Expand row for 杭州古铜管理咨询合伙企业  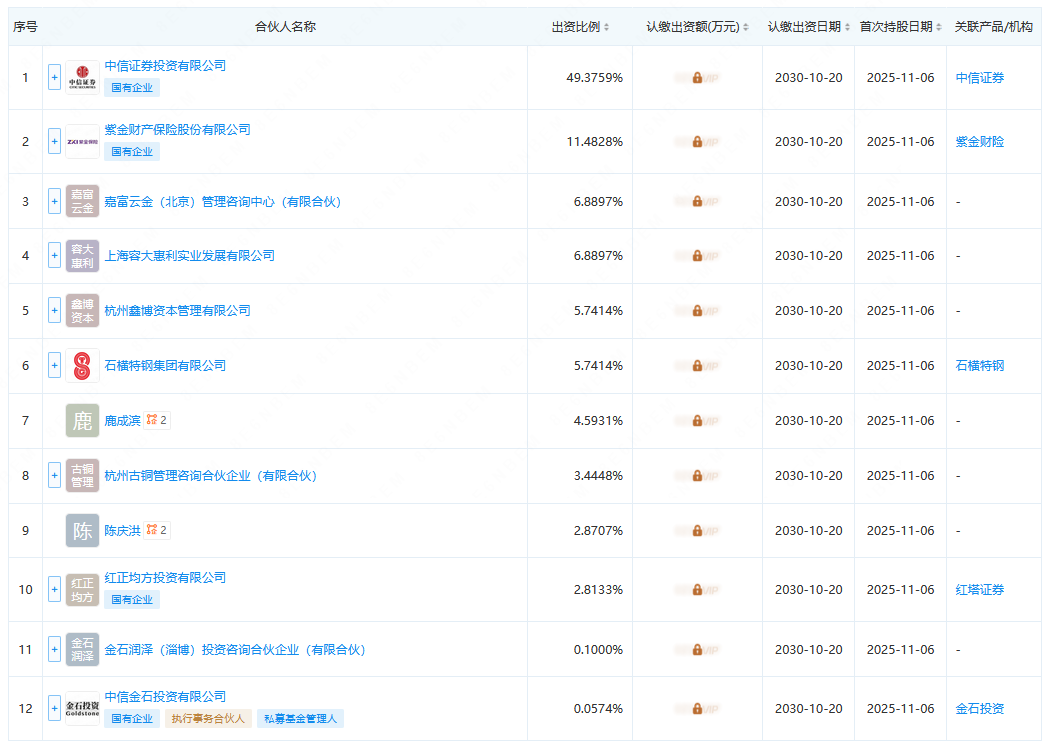(x=54, y=476)
